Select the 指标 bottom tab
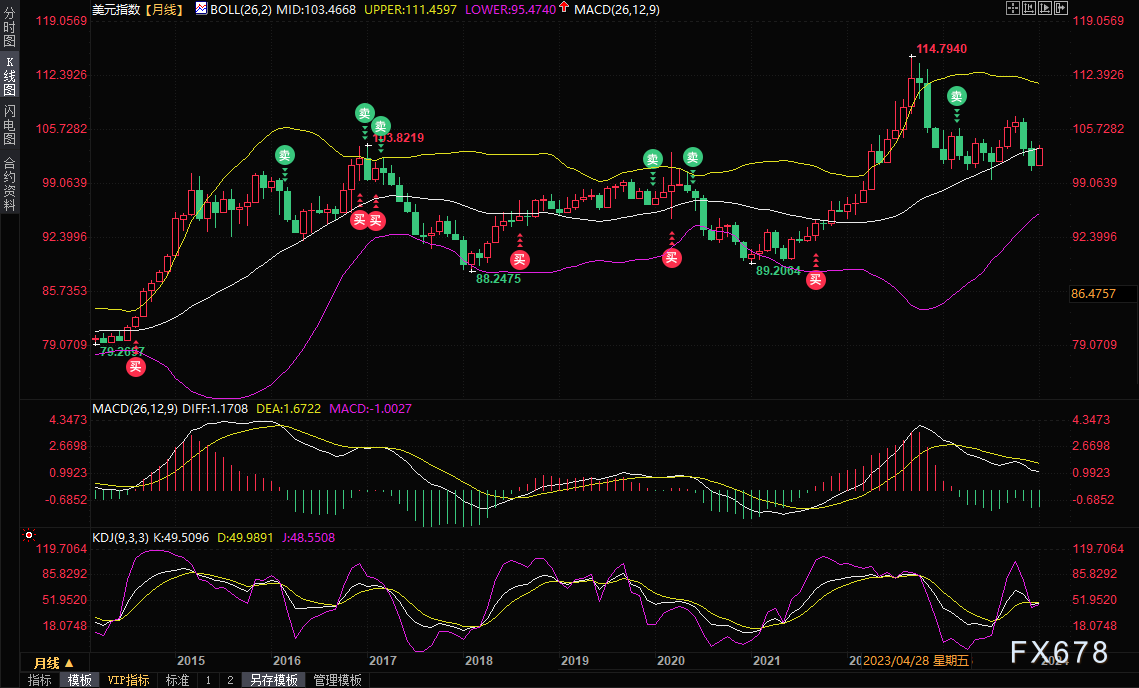1139x688 pixels. (40, 680)
